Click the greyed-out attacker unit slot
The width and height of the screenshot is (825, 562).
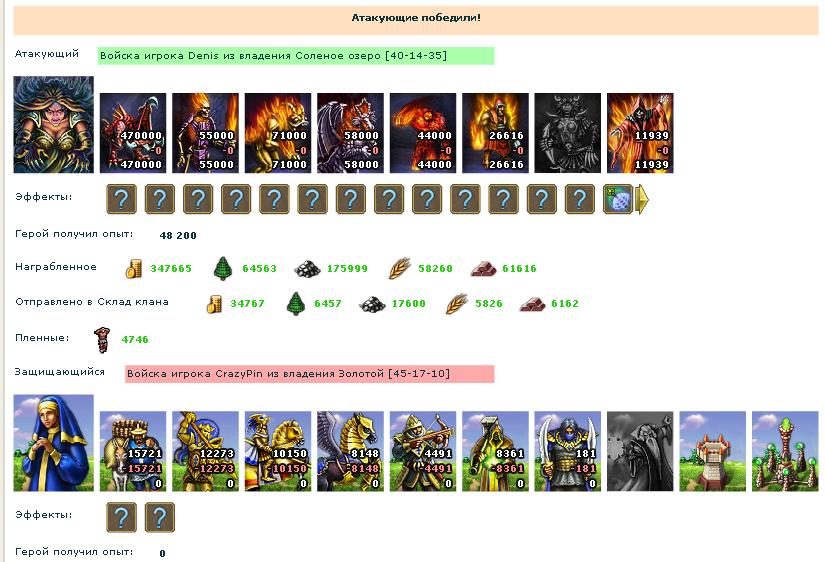(568, 133)
